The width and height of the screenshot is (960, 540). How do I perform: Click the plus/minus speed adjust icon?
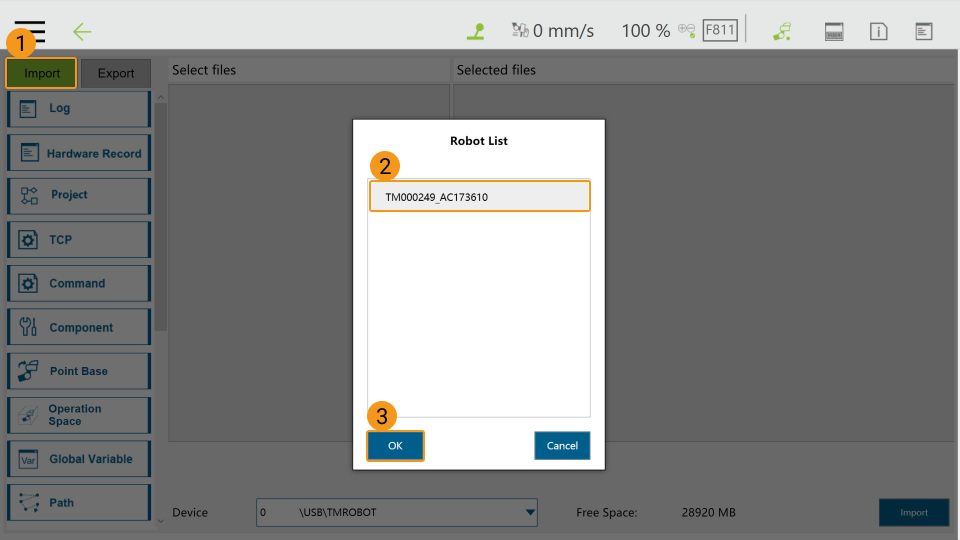click(686, 29)
